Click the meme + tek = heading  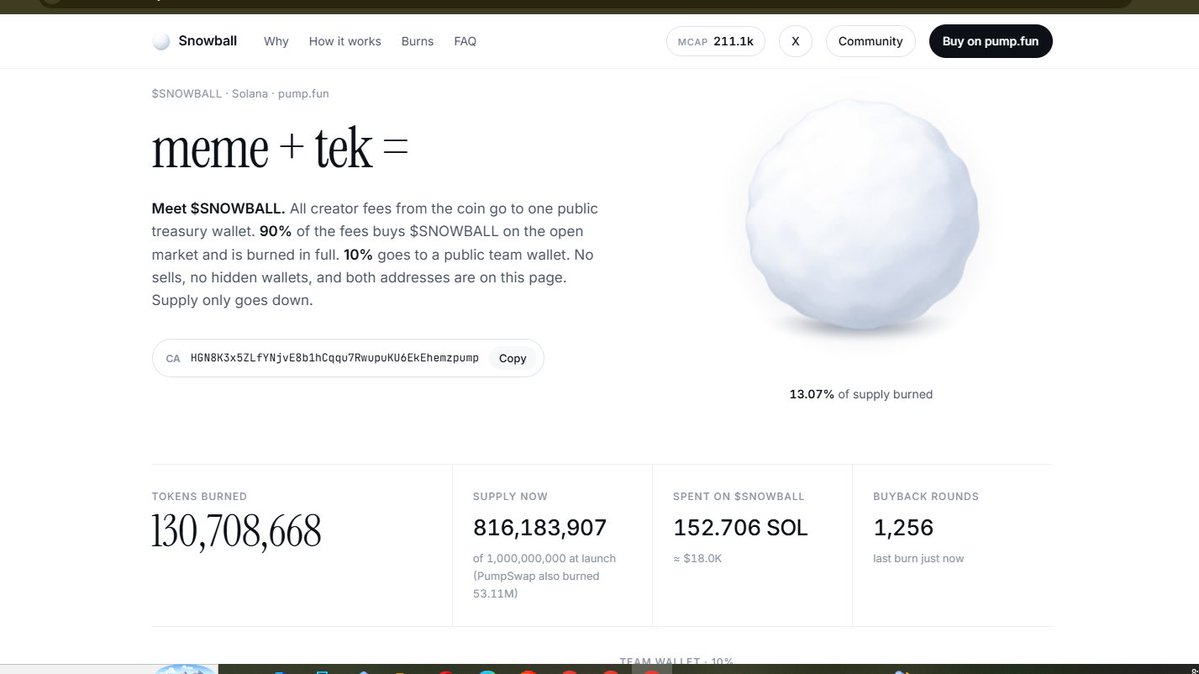pos(280,148)
